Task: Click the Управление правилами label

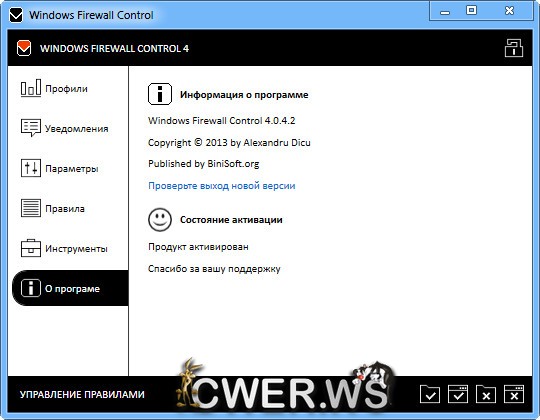Action: (82, 395)
